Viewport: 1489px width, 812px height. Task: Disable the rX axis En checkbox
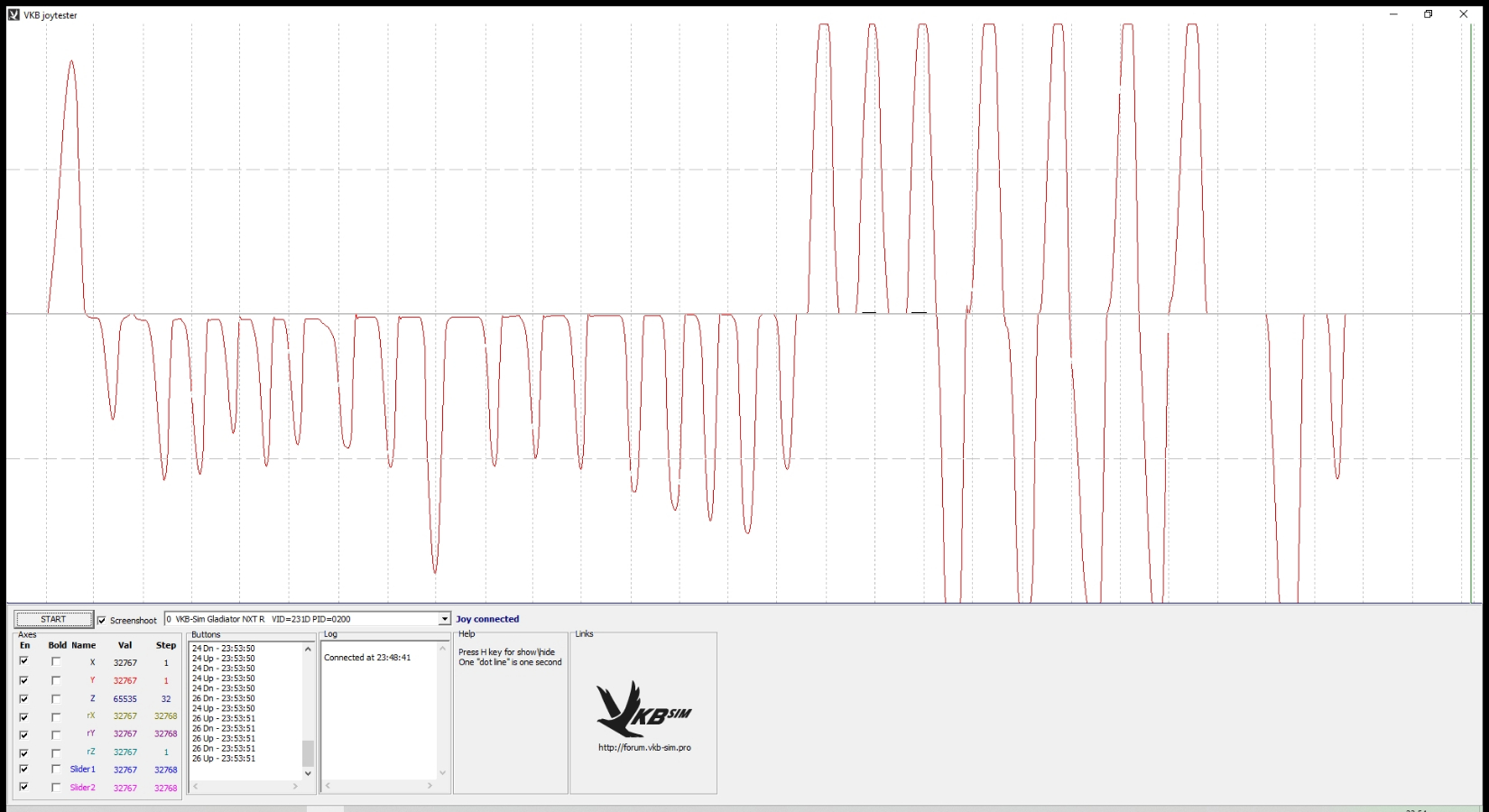click(x=24, y=716)
